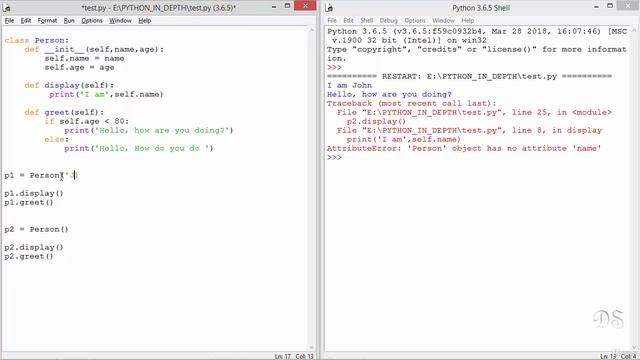Click the print('I am',self.name) line in editor

click(x=106, y=94)
